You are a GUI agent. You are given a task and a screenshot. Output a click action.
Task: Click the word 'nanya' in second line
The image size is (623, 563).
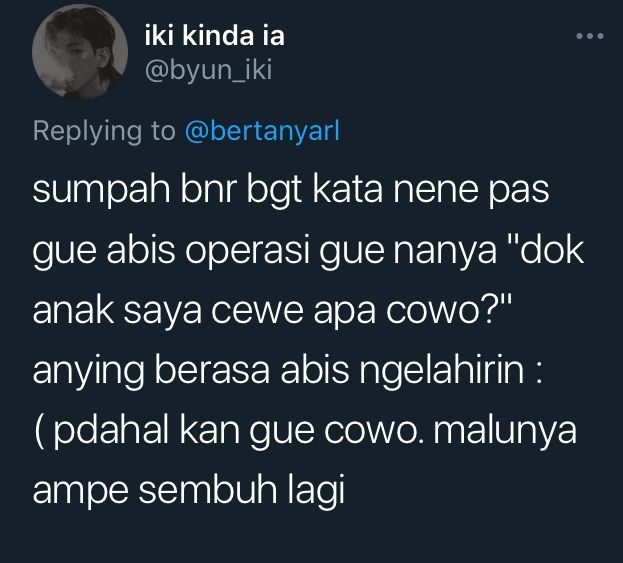[445, 253]
